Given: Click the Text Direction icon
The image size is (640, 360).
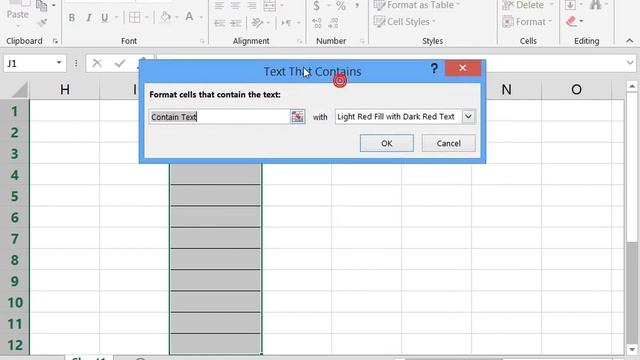Looking at the screenshot, I should click(286, 23).
